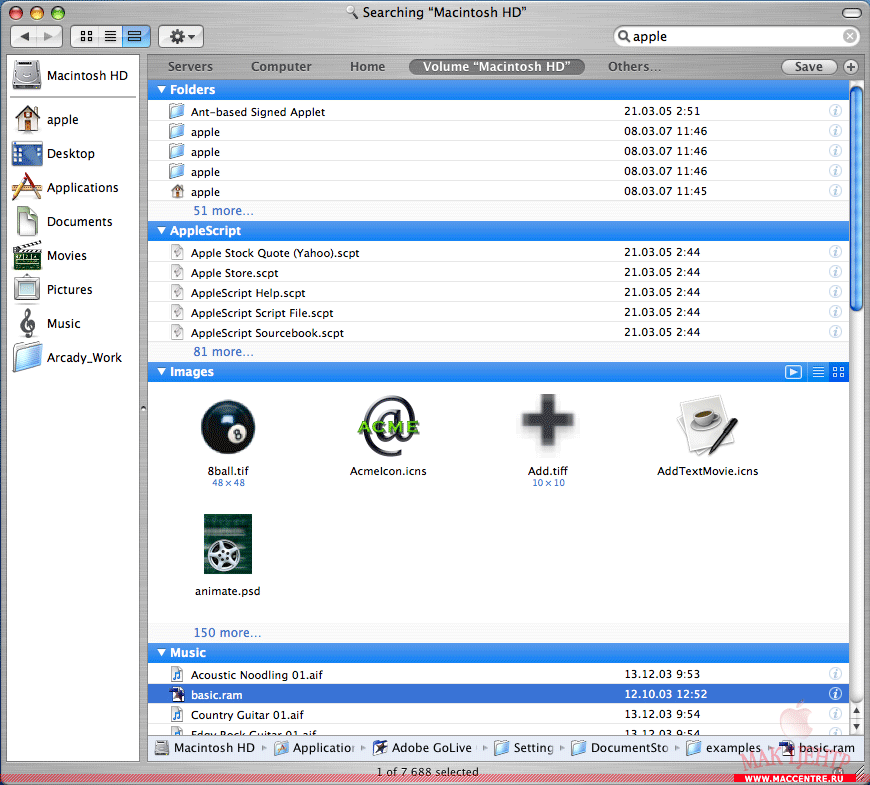This screenshot has height=785, width=870.
Task: Open Others… search locations
Action: (634, 67)
